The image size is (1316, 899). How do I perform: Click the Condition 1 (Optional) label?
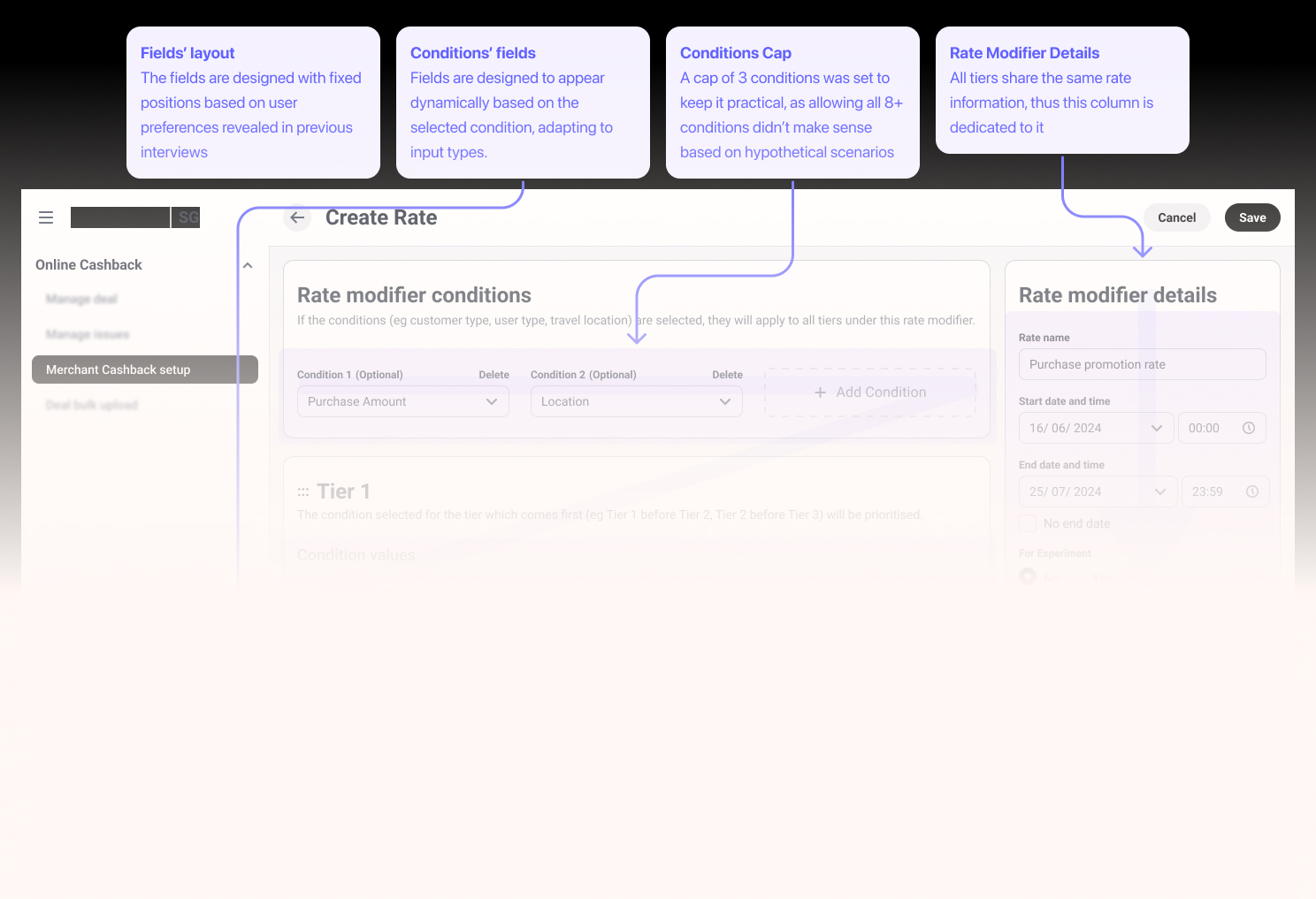pos(350,375)
